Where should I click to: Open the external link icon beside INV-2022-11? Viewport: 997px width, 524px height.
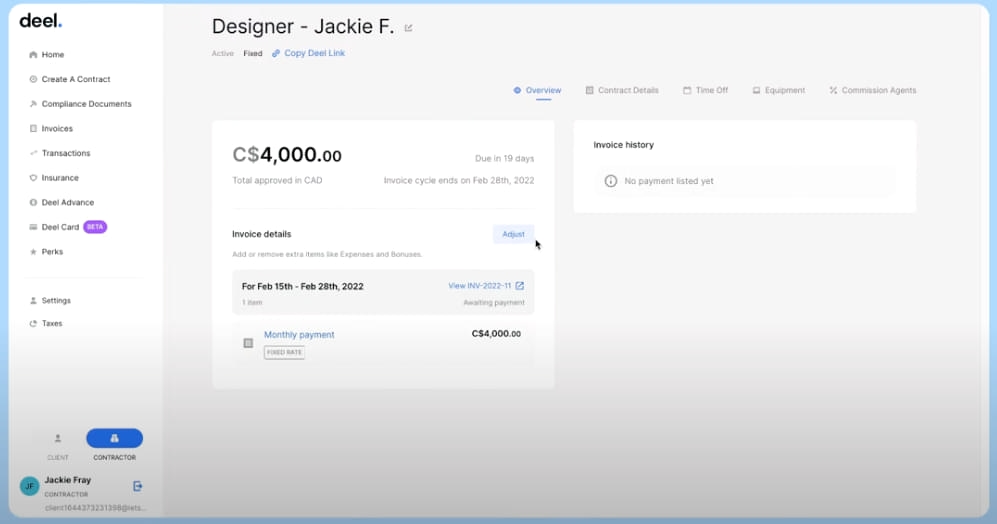point(519,286)
